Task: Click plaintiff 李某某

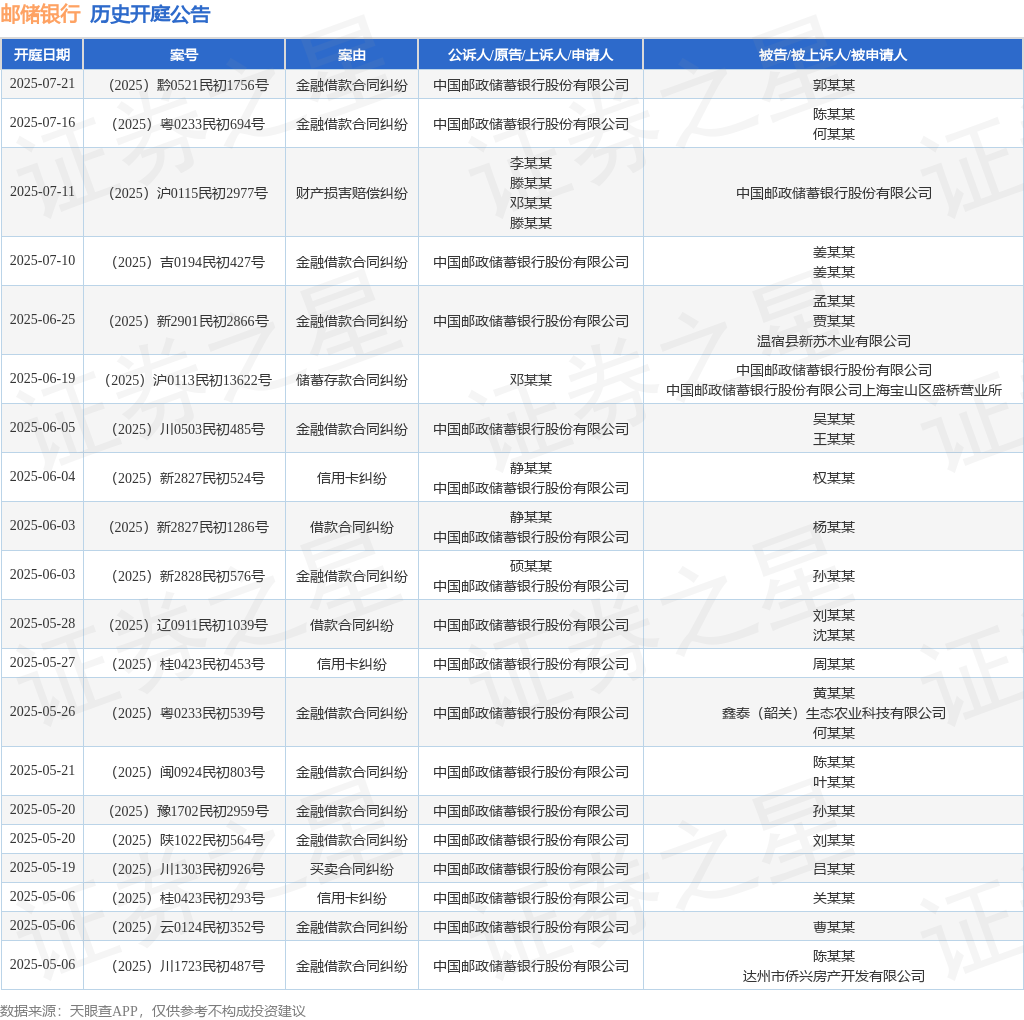Action: (x=530, y=163)
